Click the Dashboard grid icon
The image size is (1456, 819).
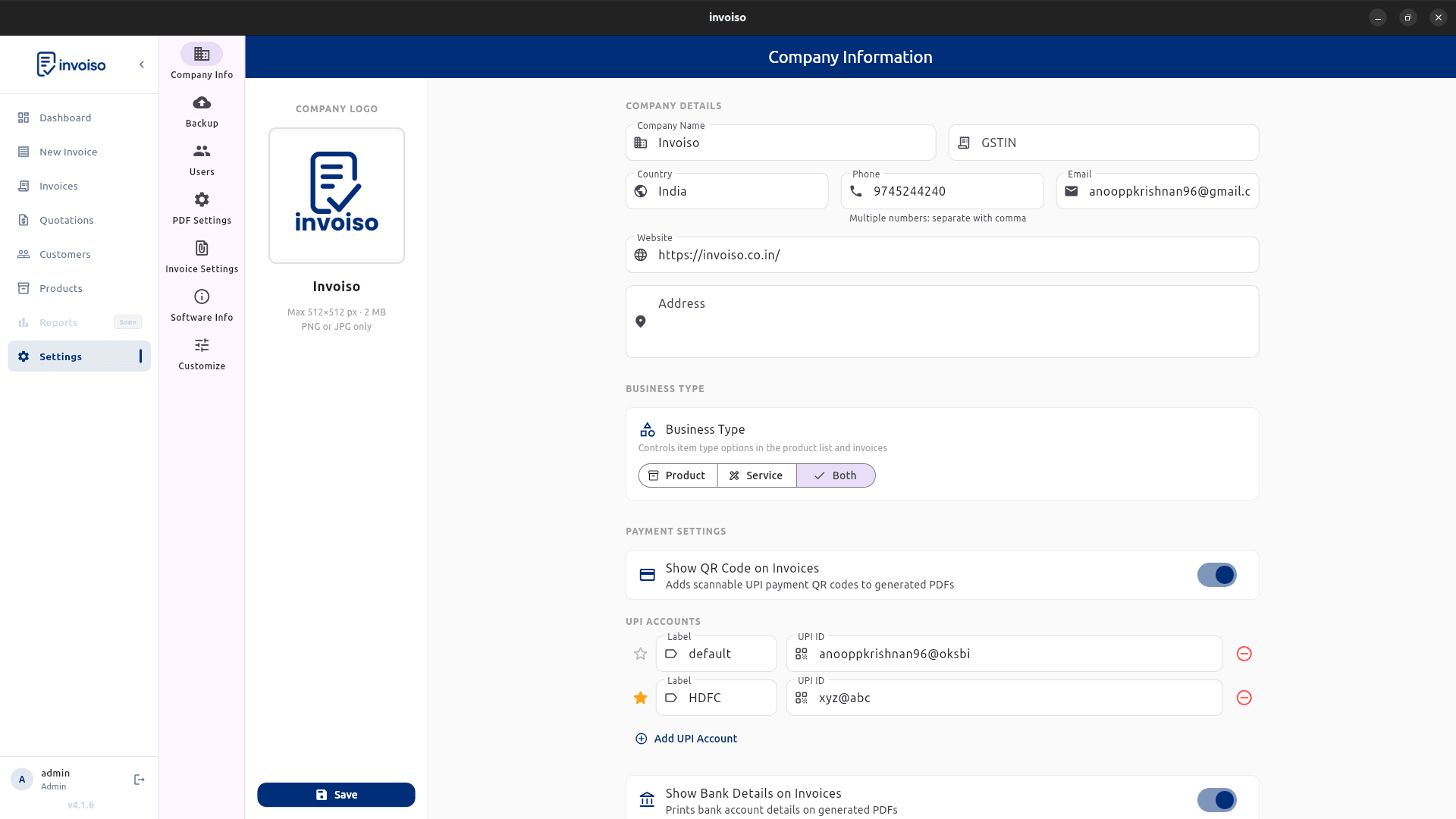[x=24, y=118]
